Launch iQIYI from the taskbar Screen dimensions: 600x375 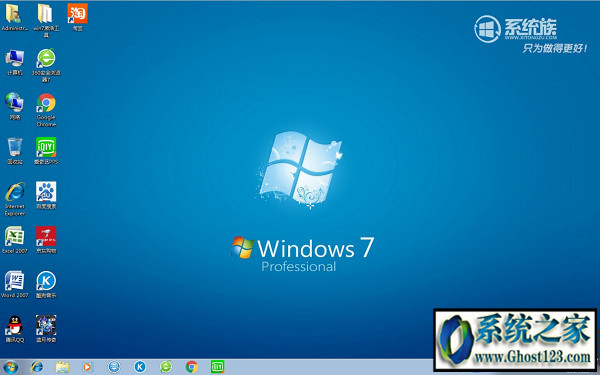(x=217, y=367)
